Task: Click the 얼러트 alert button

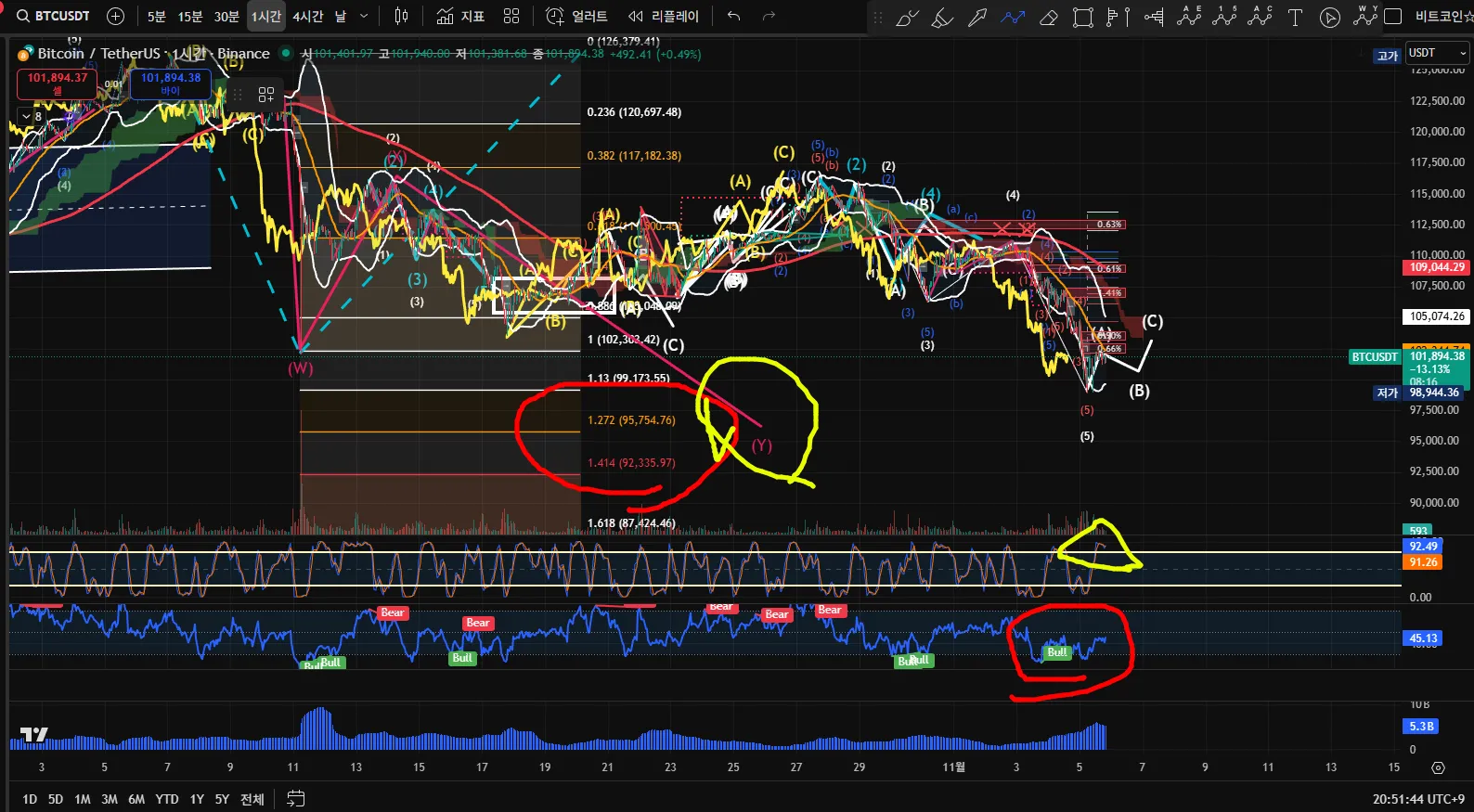Action: [x=577, y=16]
